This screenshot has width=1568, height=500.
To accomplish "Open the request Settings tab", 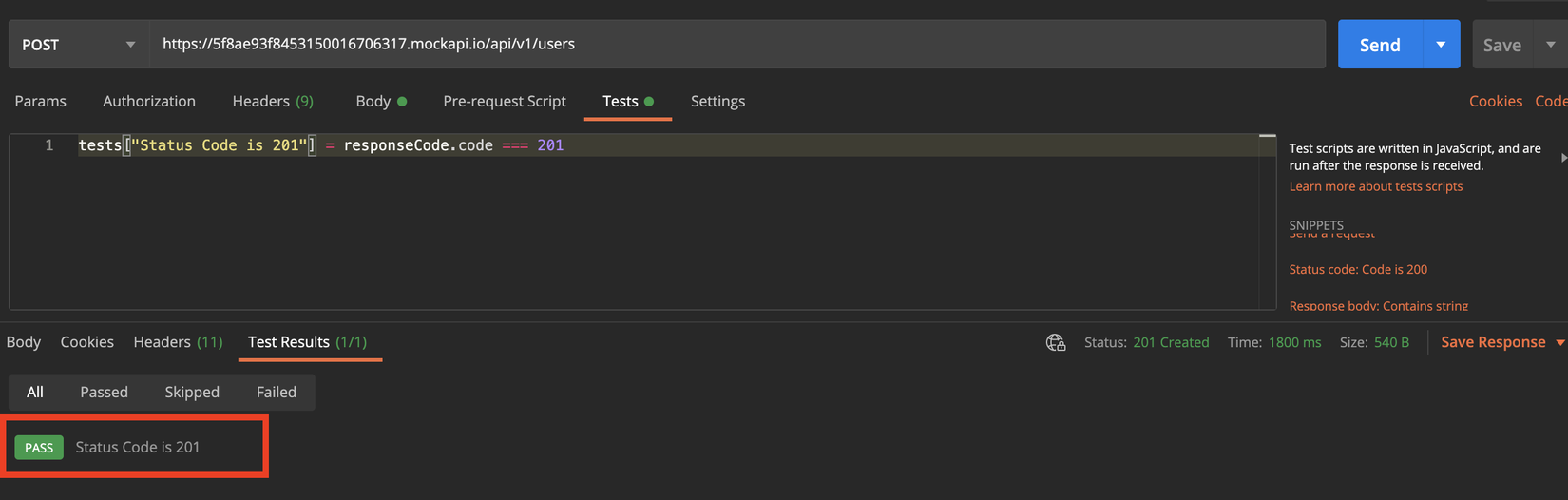I will click(717, 101).
